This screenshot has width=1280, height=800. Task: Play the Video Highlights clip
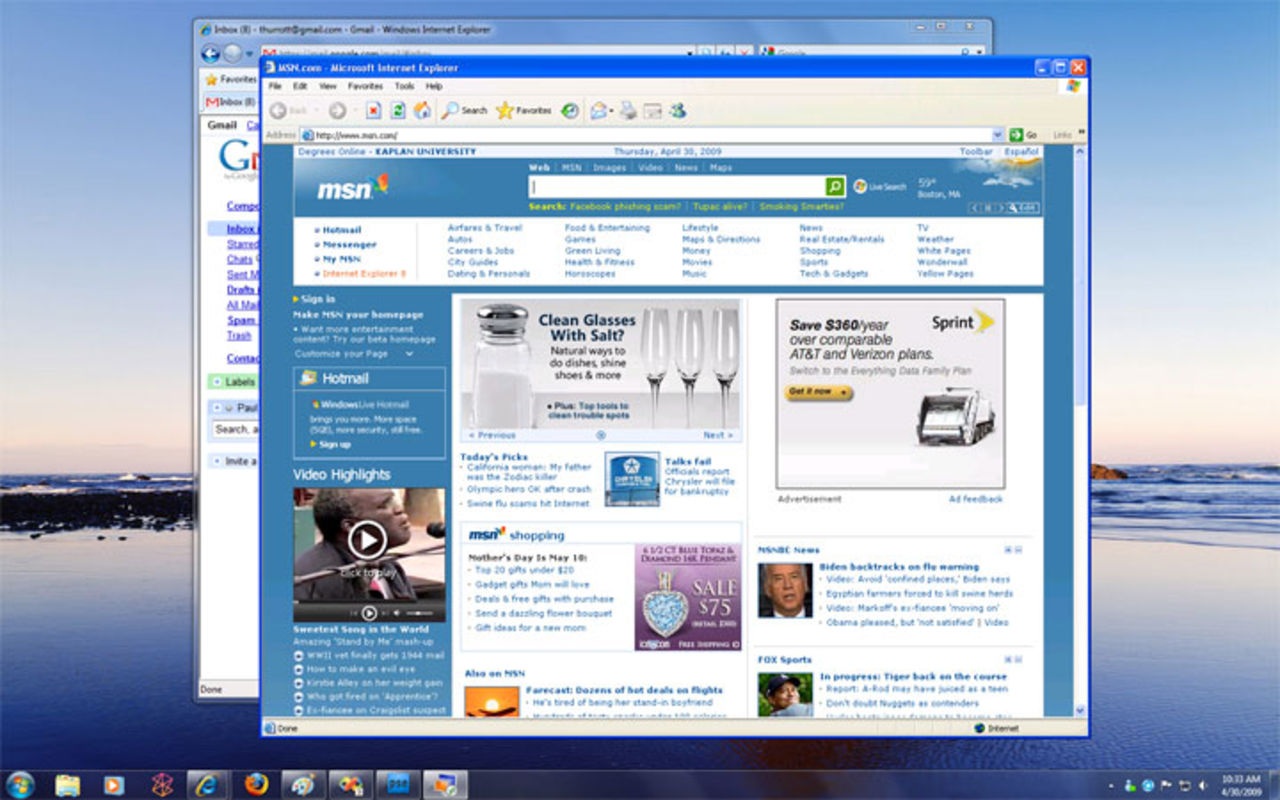point(367,541)
